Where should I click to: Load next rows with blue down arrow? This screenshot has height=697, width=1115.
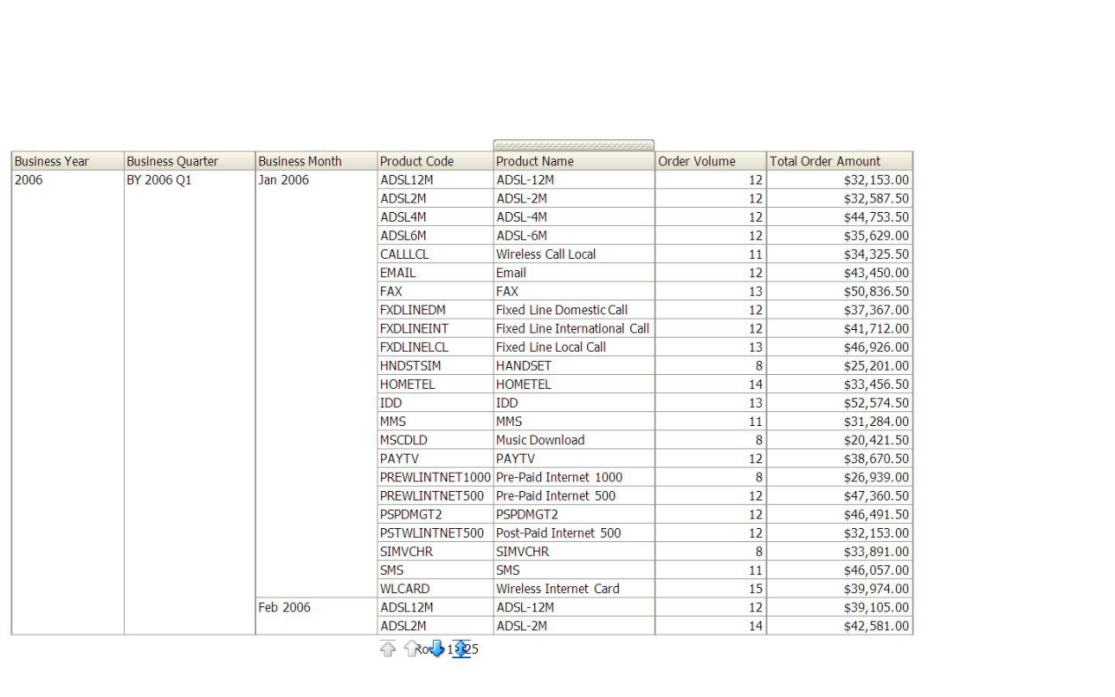pyautogui.click(x=437, y=648)
